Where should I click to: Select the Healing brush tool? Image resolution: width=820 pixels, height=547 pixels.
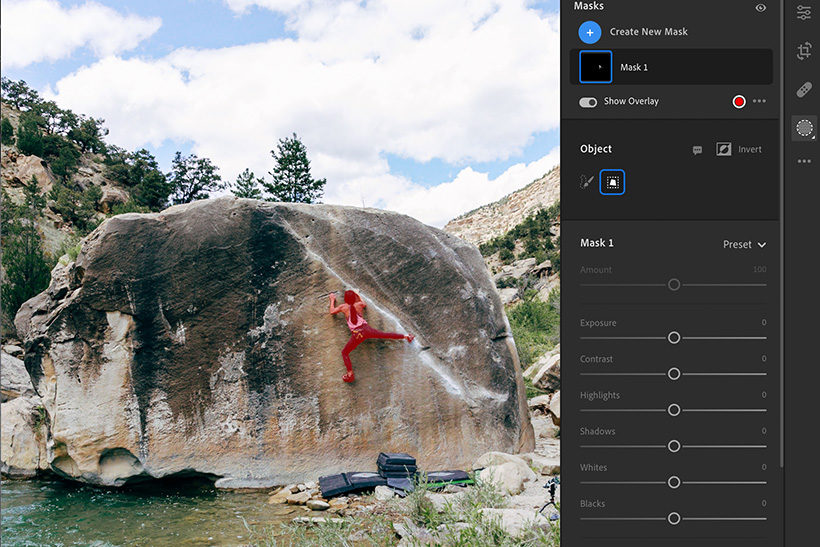point(804,90)
